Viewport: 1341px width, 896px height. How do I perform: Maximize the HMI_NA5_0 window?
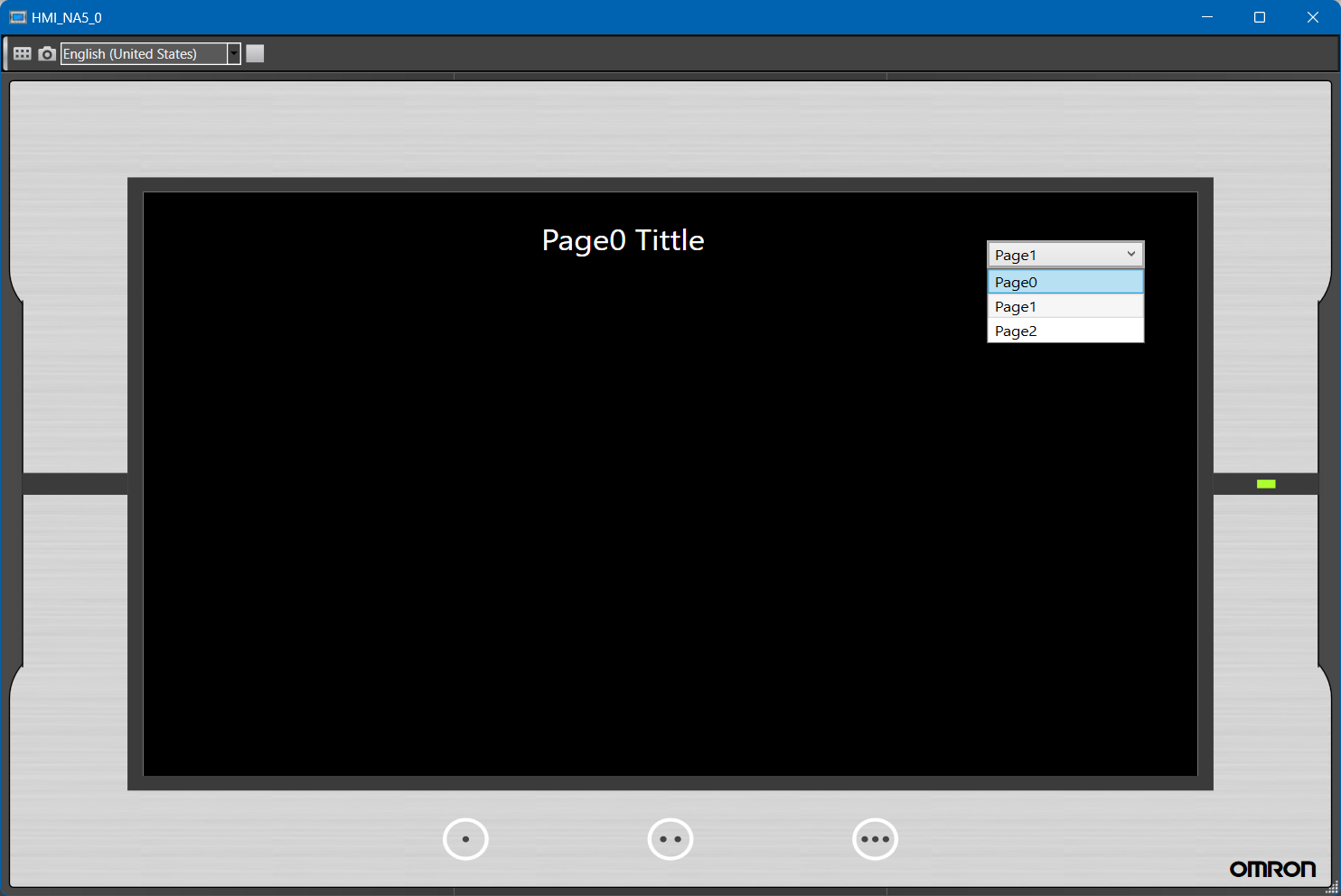(1260, 17)
